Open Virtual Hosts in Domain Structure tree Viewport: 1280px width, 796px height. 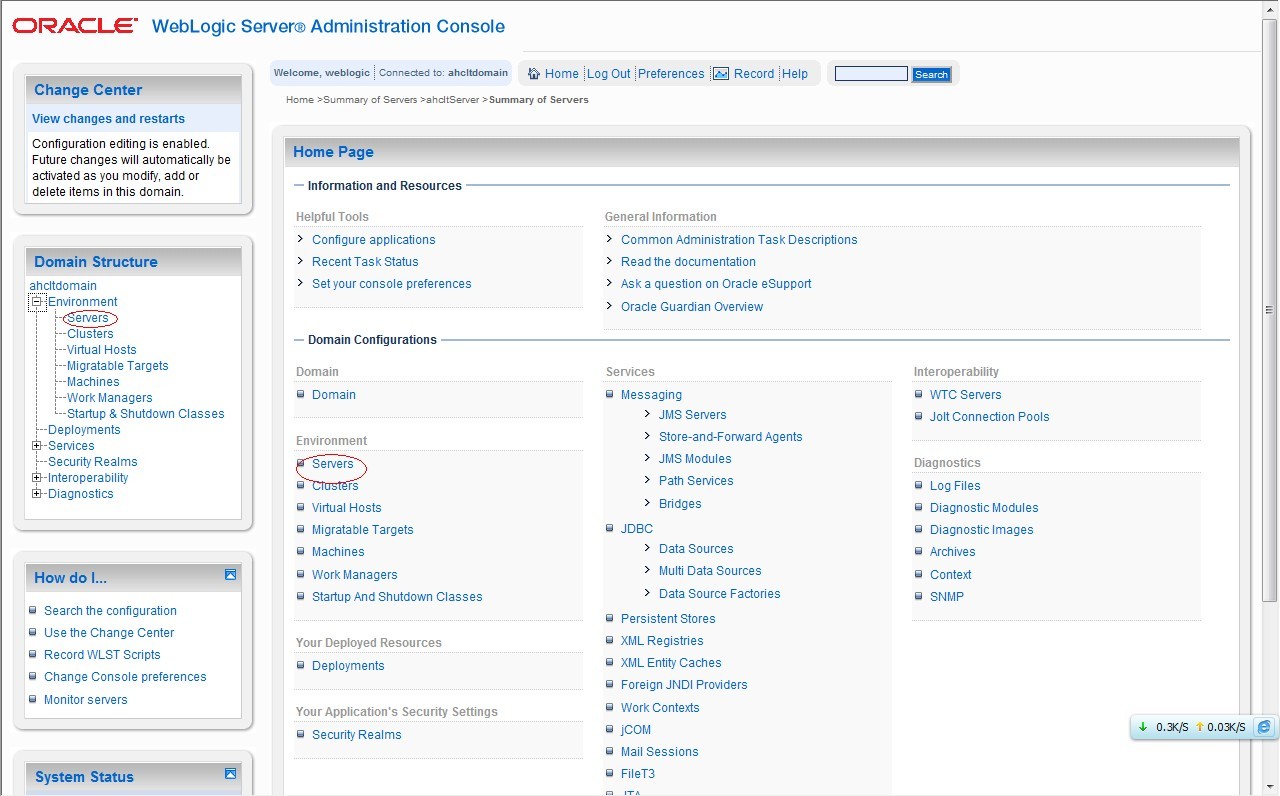click(x=102, y=350)
